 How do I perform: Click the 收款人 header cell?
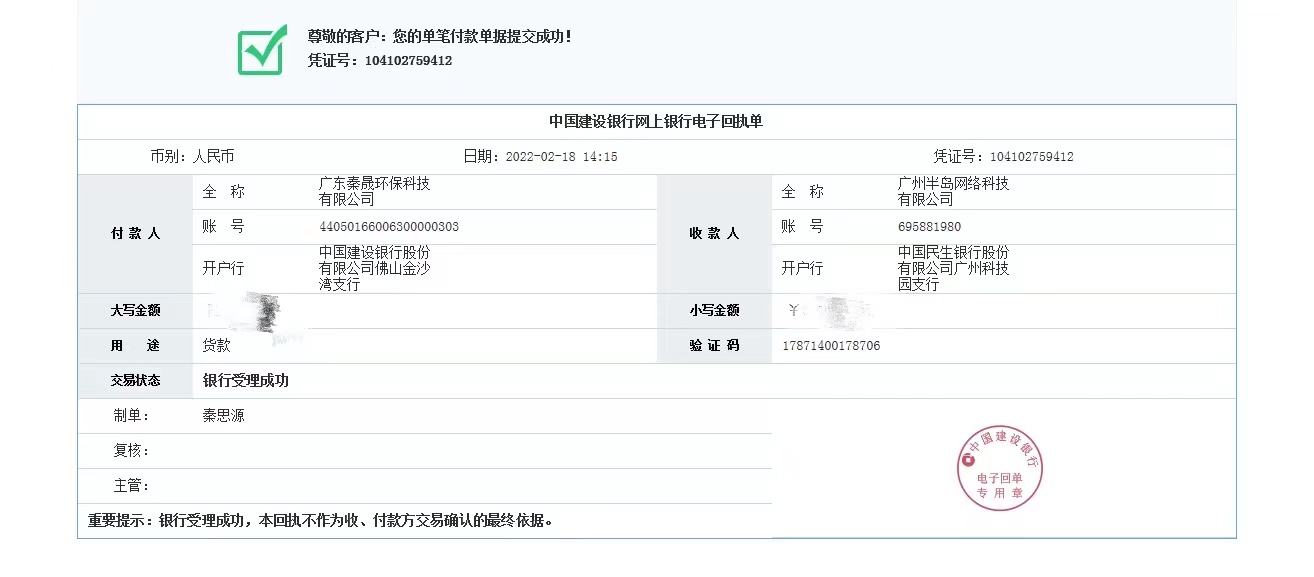pyautogui.click(x=714, y=234)
